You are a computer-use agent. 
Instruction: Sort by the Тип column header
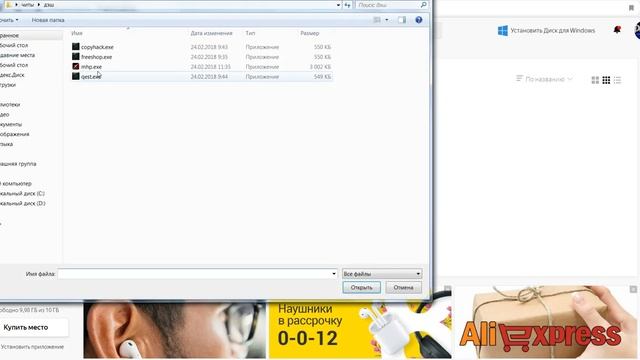click(x=250, y=33)
